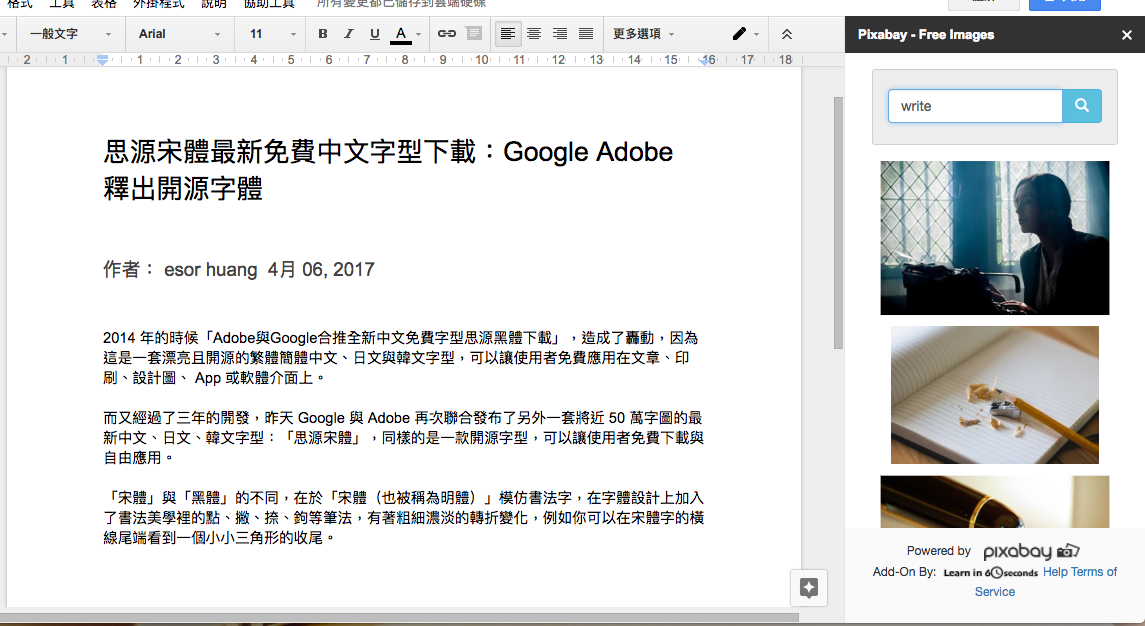Click the document title heading text
Viewport: 1145px width, 626px height.
coord(388,169)
